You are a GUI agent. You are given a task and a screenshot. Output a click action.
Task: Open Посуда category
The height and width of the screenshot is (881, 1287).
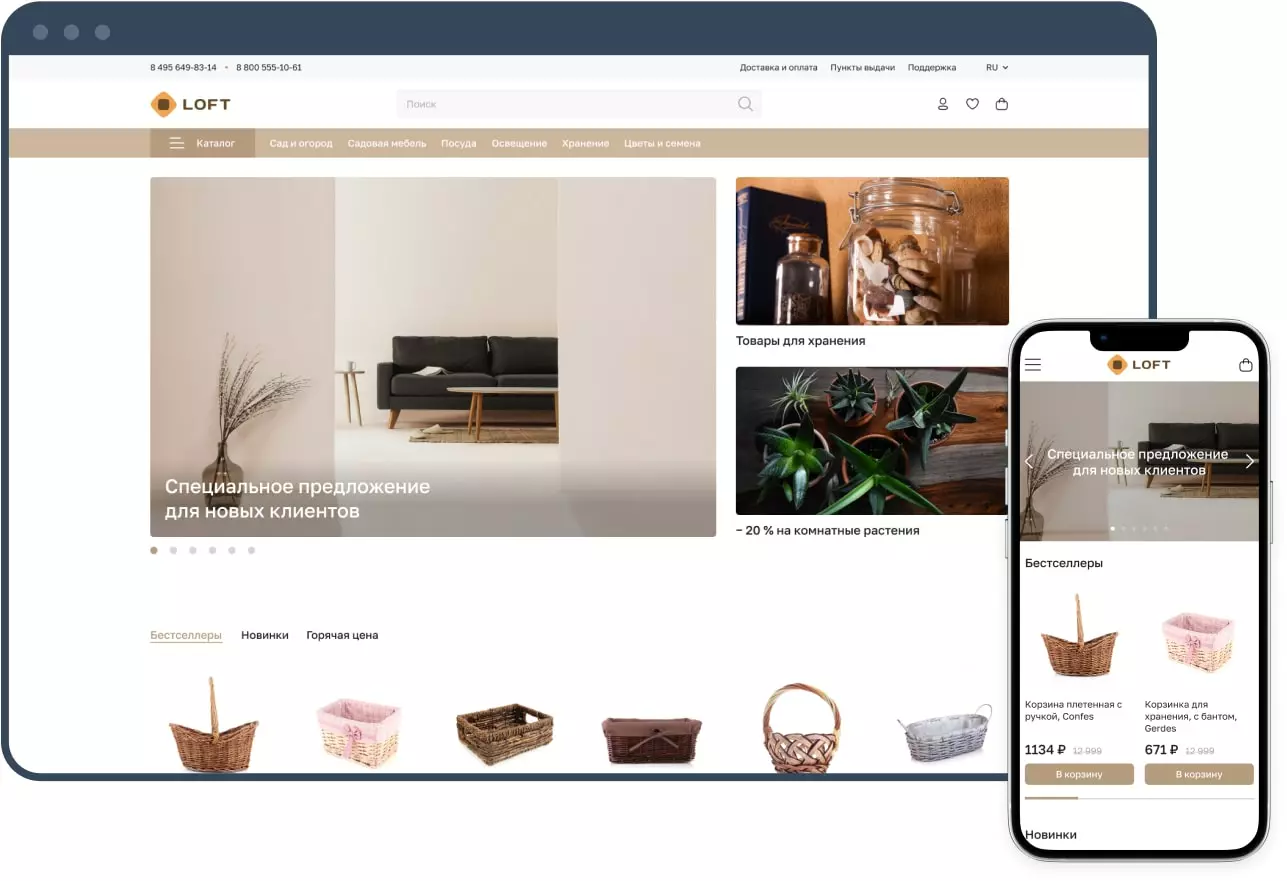pos(459,143)
